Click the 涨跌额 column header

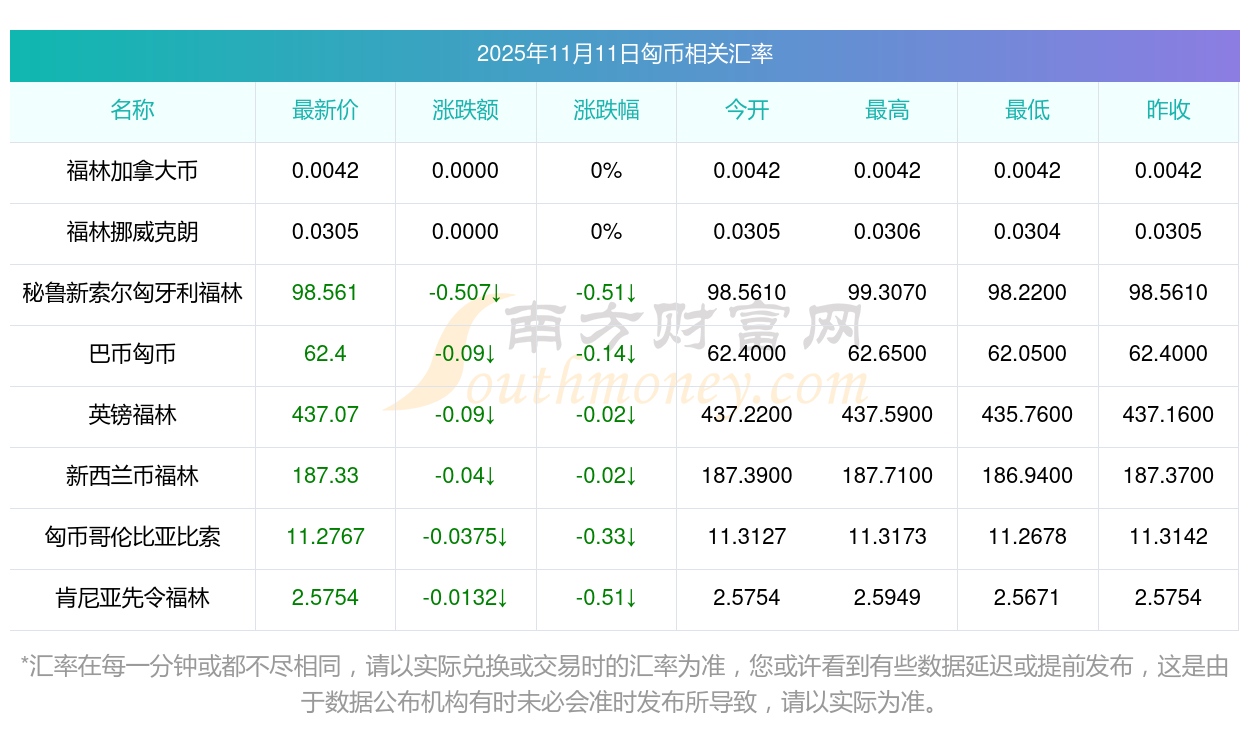tap(465, 110)
